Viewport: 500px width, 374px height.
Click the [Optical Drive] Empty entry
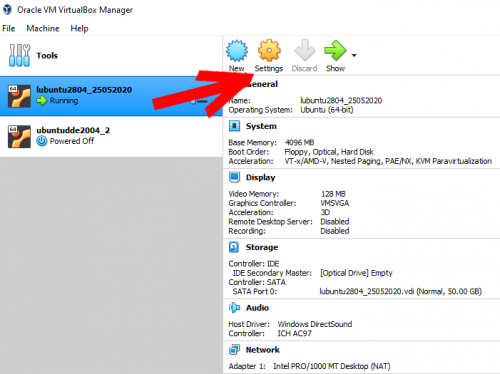pos(356,273)
